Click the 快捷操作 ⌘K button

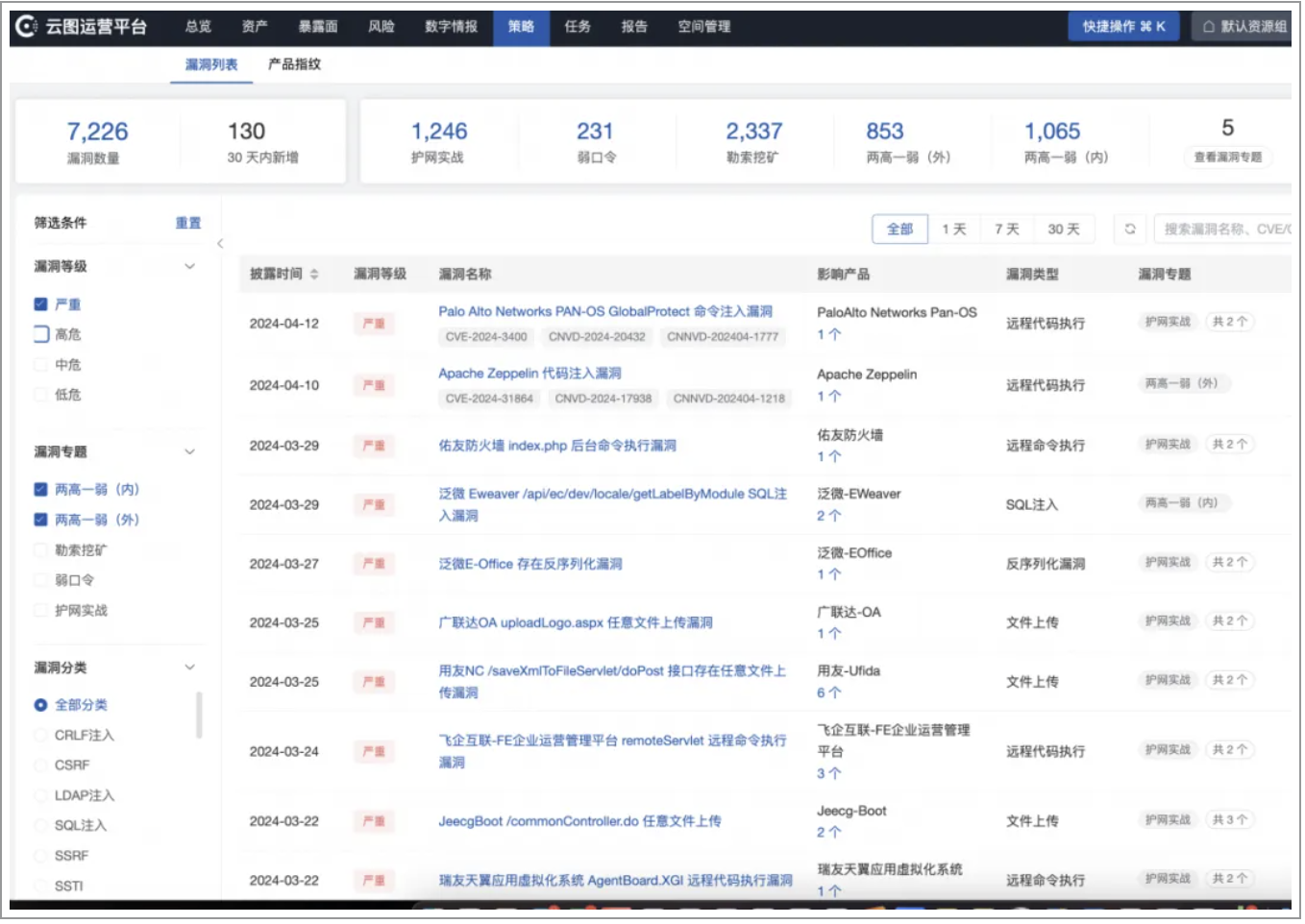coord(1122,26)
